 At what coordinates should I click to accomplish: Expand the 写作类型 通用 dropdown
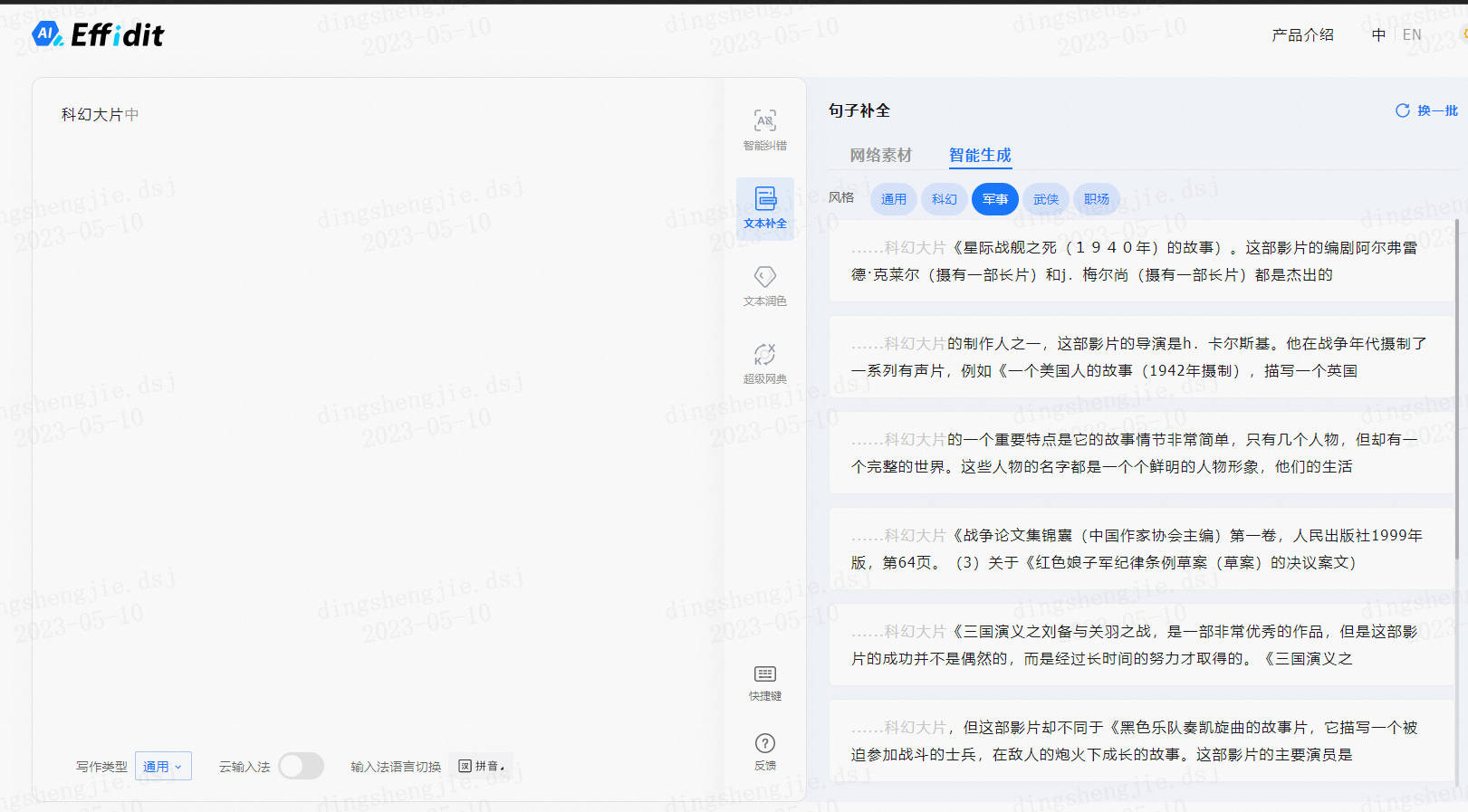tap(163, 766)
